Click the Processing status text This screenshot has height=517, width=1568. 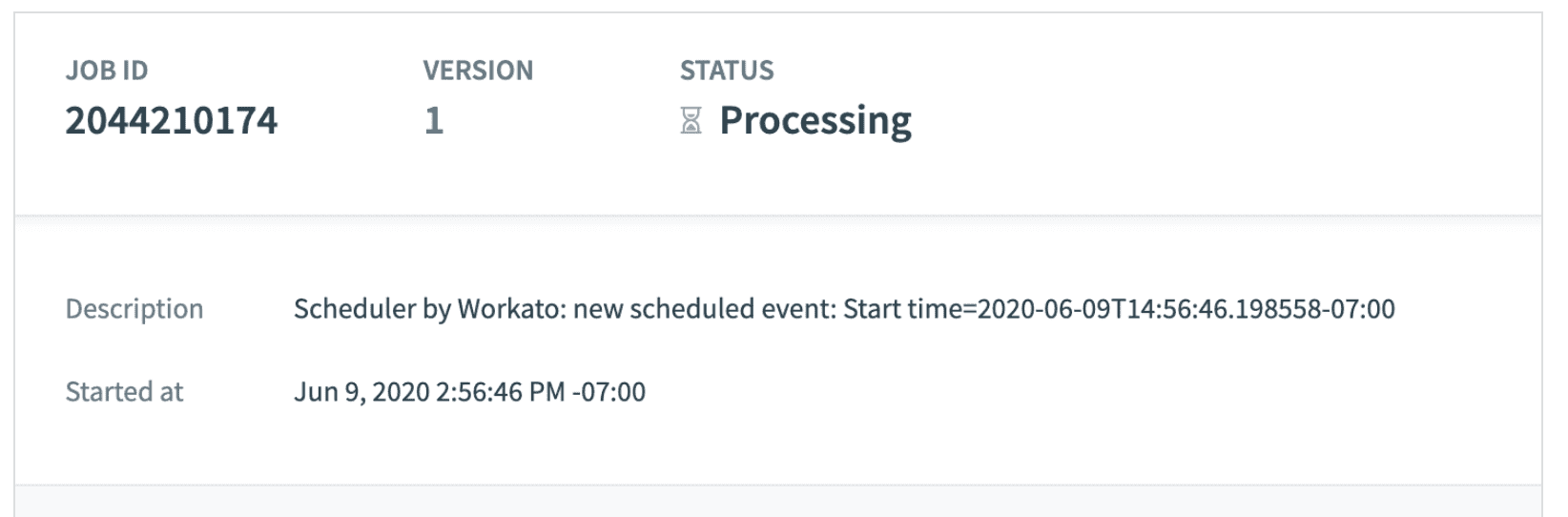pos(815,121)
